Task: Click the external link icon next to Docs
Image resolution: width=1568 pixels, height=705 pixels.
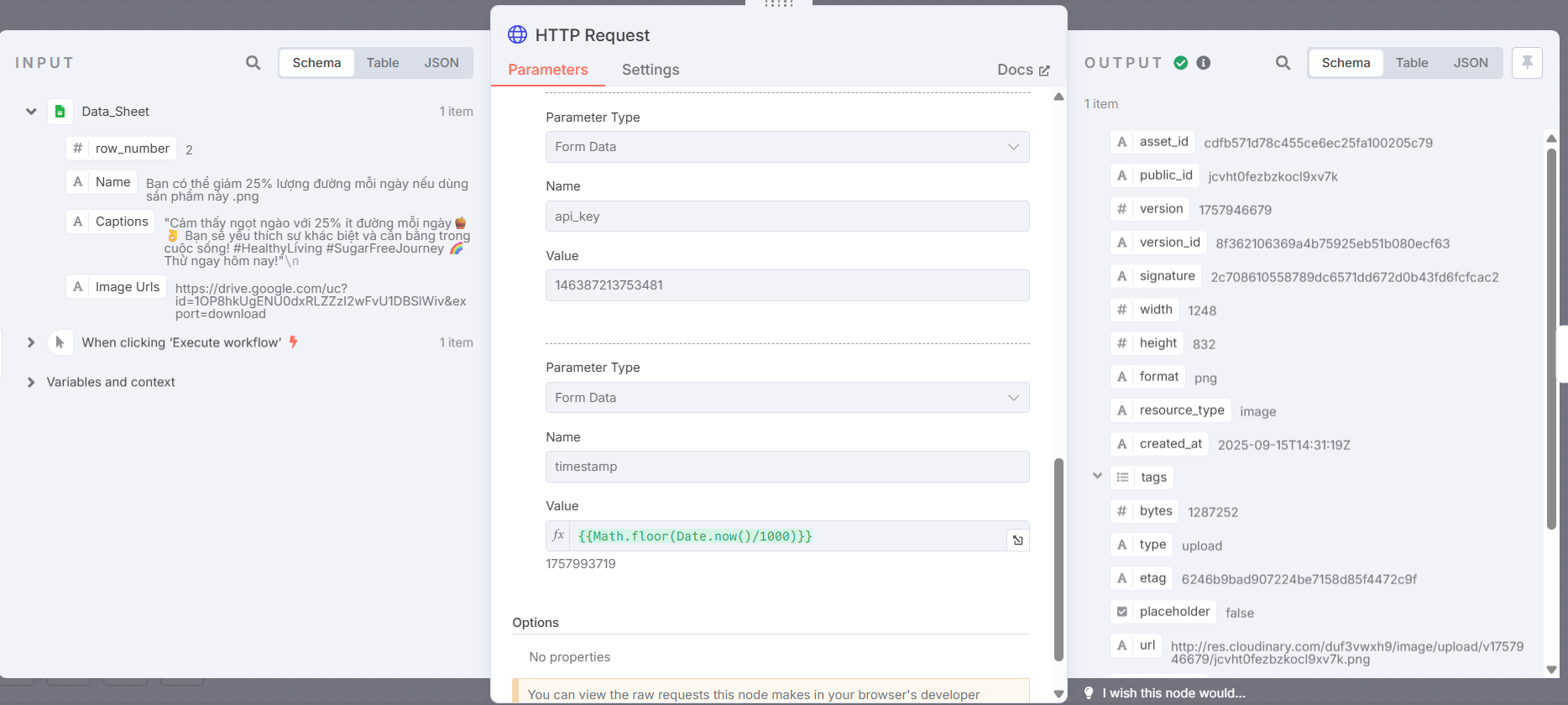Action: click(x=1044, y=70)
